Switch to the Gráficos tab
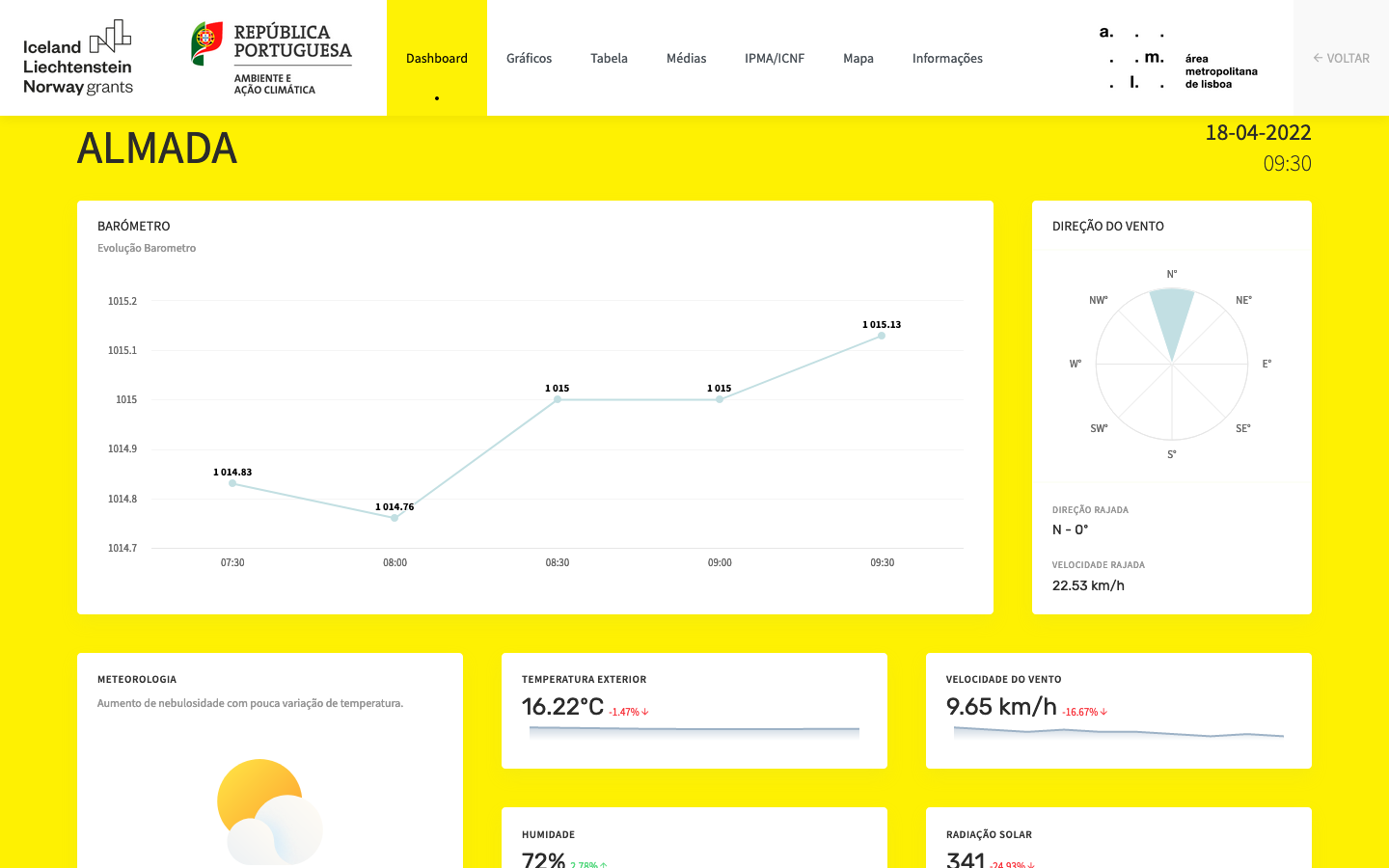 [x=529, y=58]
